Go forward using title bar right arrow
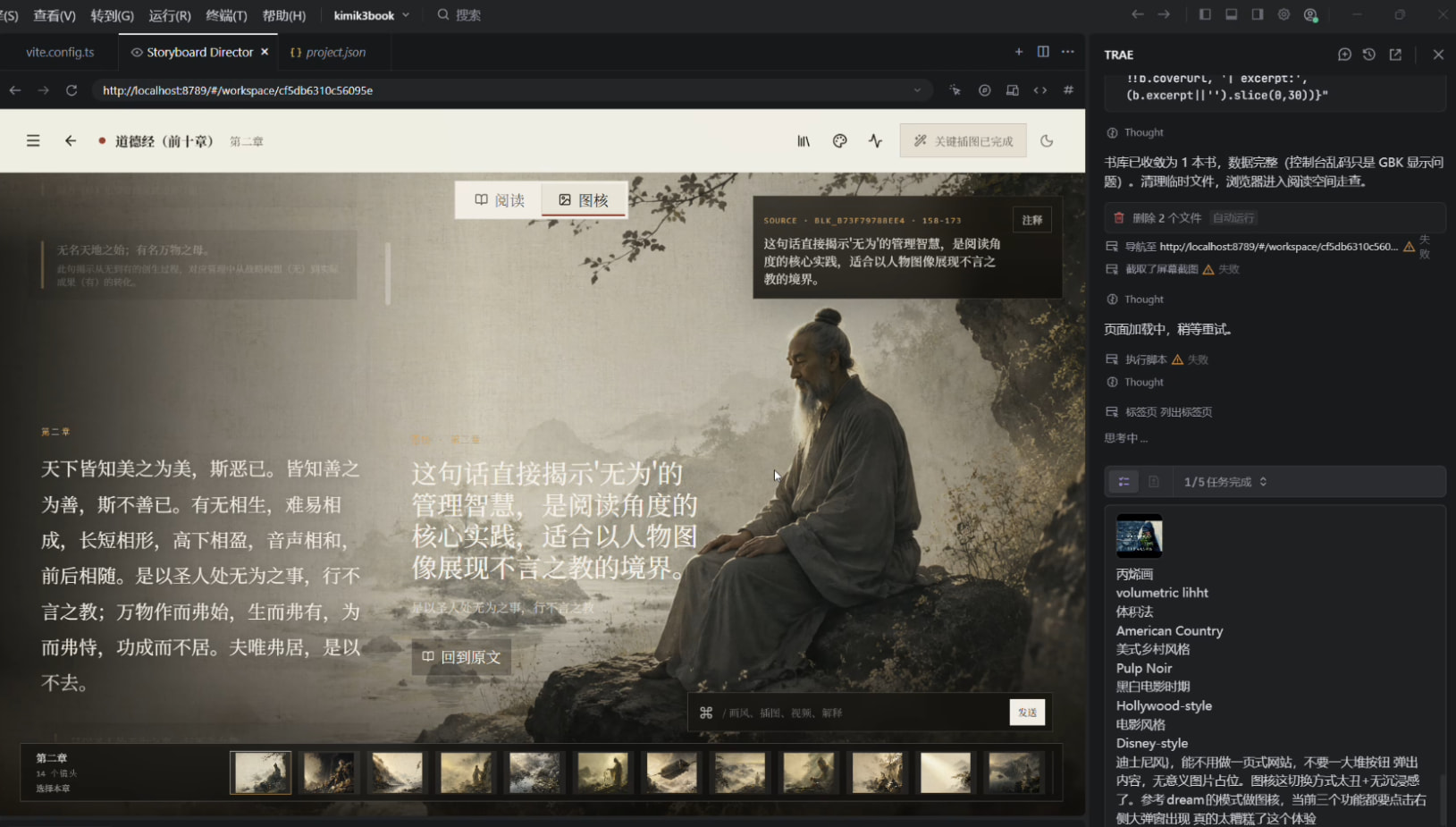1456x827 pixels. [1164, 14]
